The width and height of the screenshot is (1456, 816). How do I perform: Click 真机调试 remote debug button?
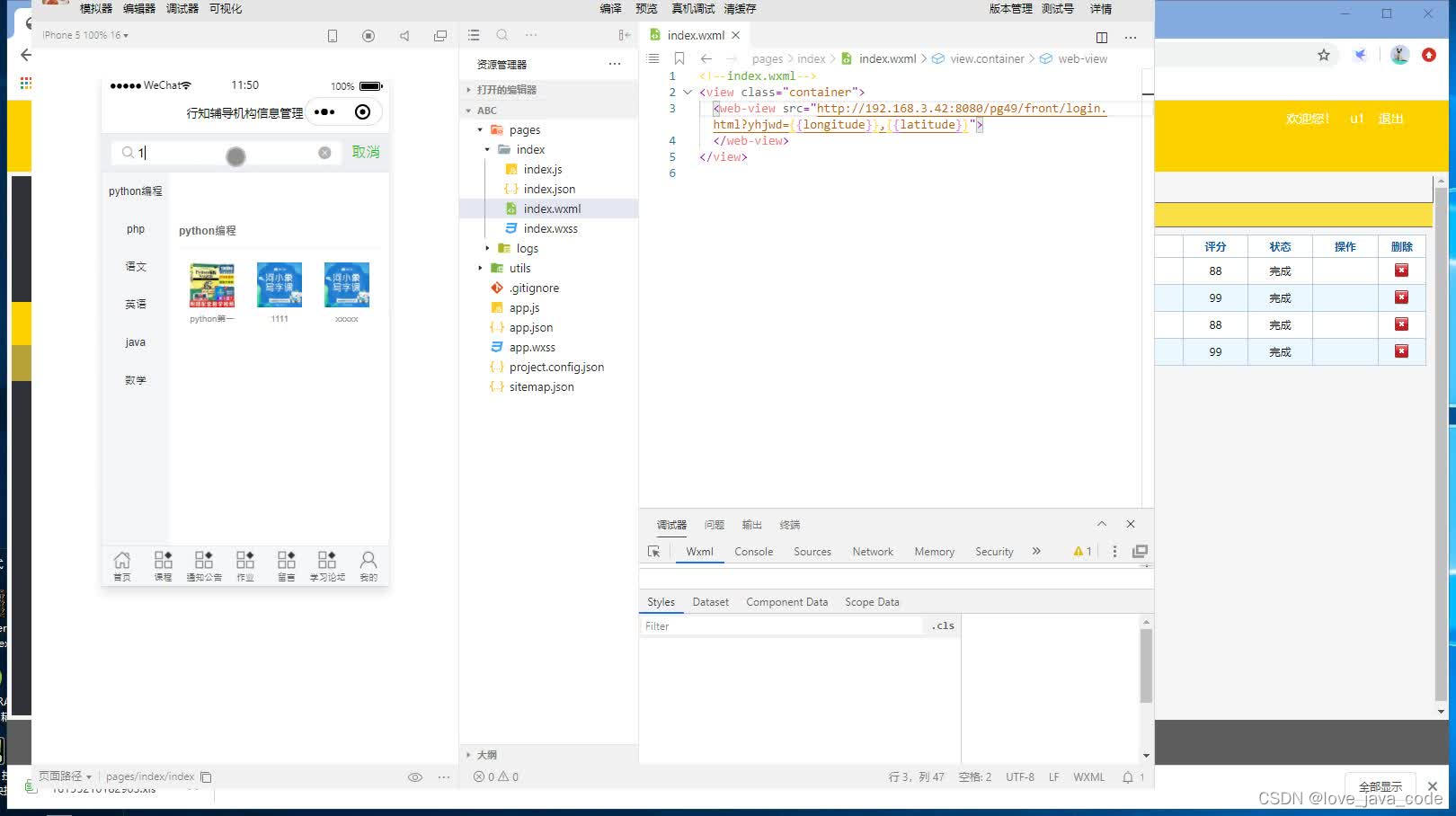(x=693, y=9)
